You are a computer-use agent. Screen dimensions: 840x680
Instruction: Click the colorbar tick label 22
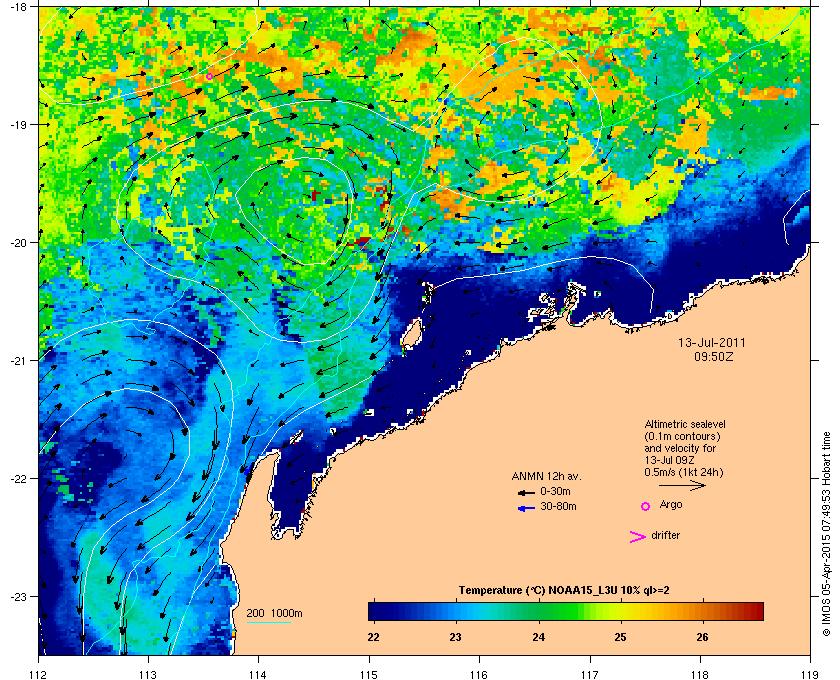[x=373, y=637]
